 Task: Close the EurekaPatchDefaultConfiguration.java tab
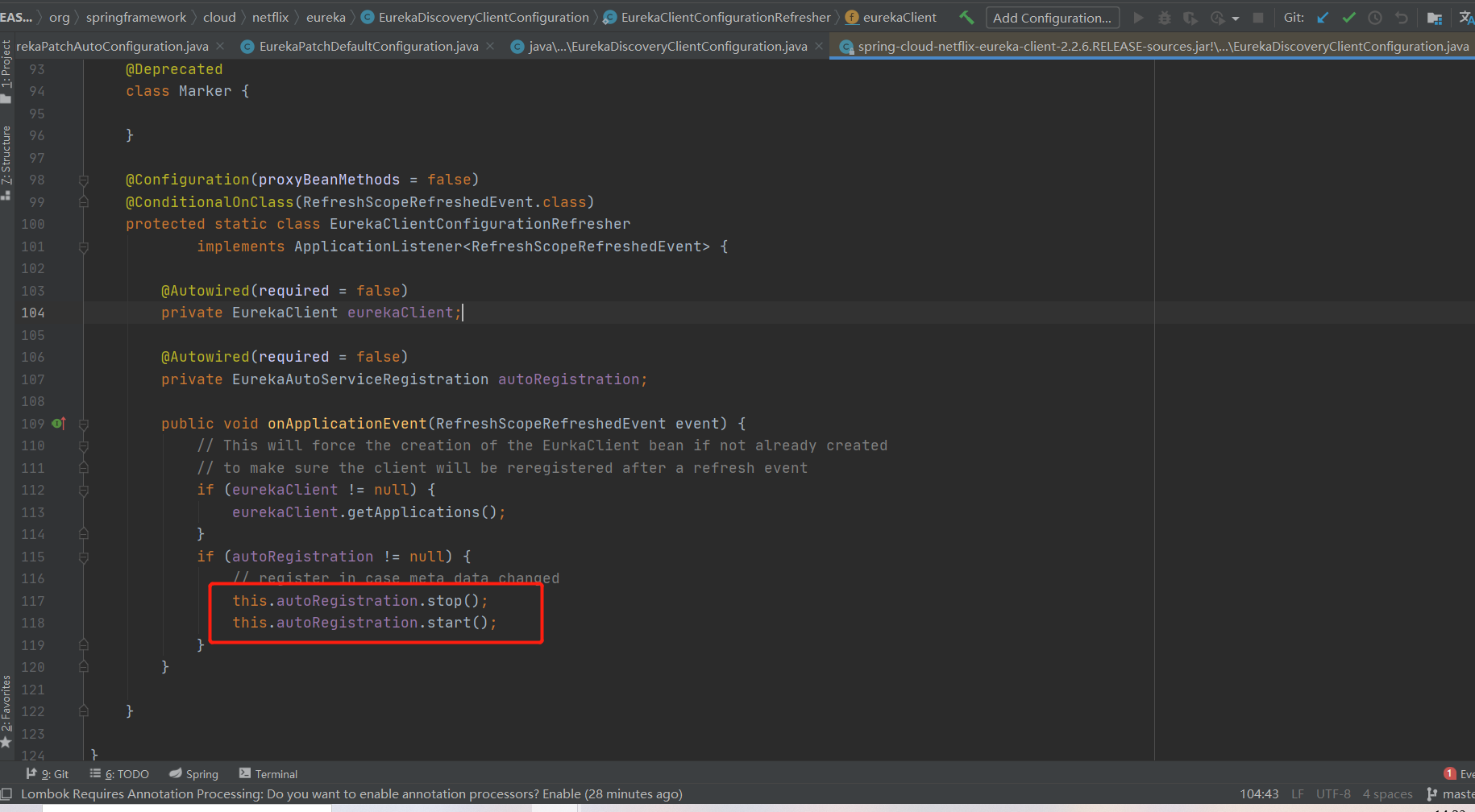(490, 47)
